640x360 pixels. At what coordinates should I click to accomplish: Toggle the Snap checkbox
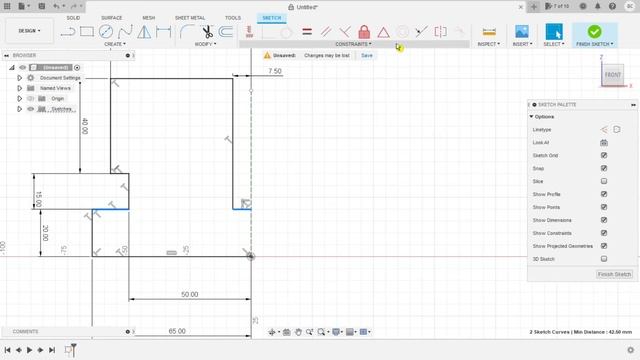604,168
